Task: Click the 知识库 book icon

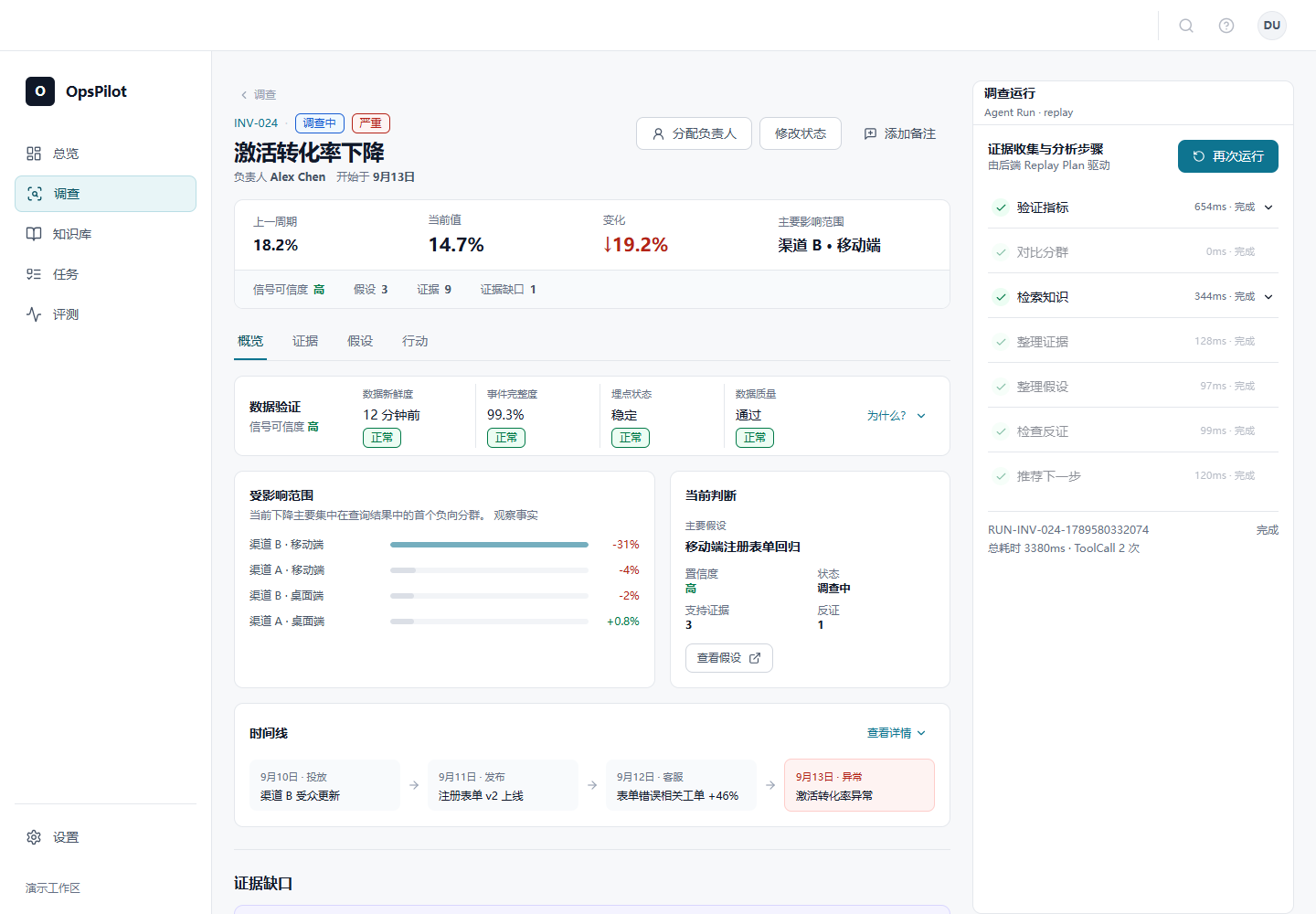Action: (x=34, y=234)
